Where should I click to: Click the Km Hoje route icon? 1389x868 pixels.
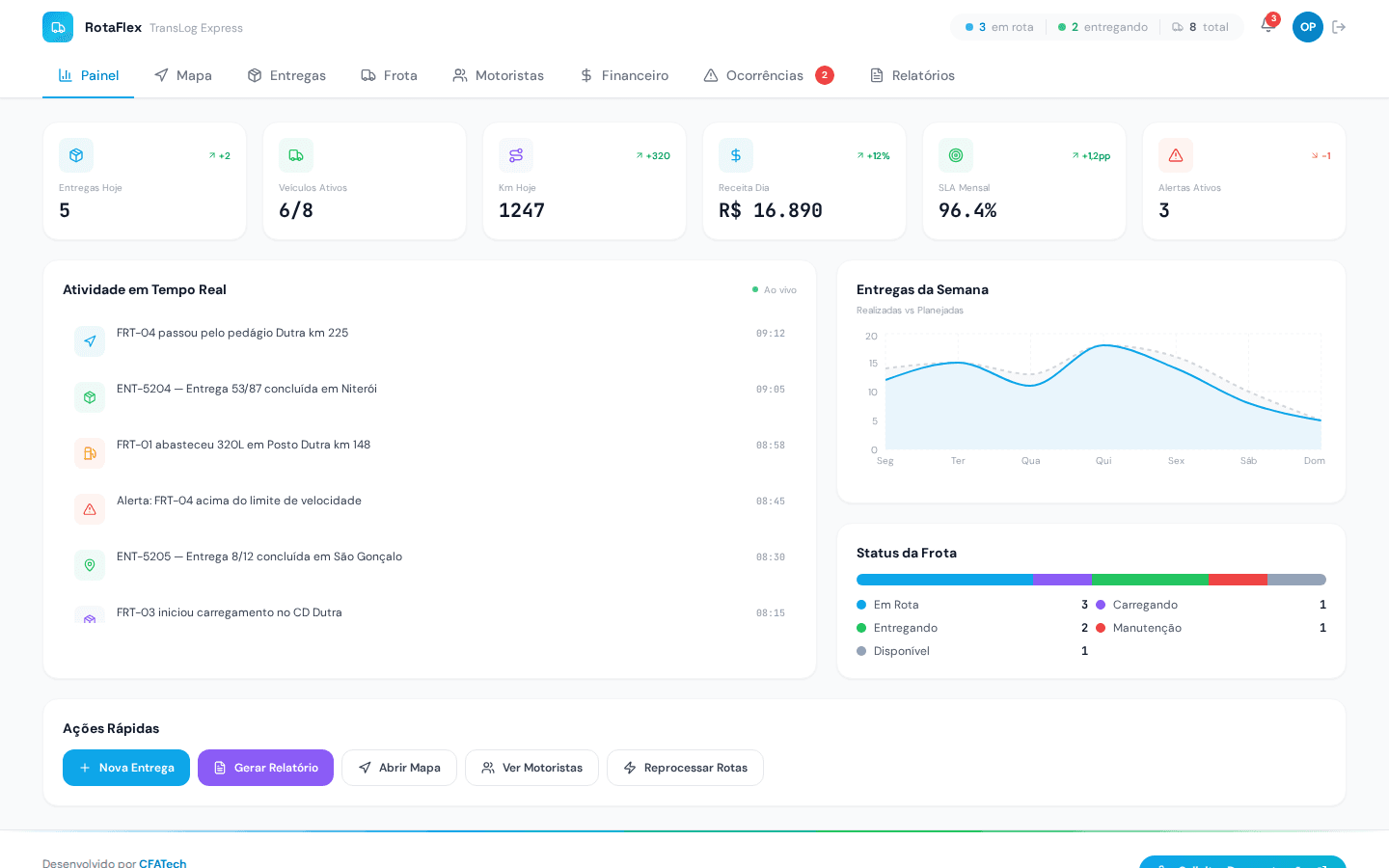(516, 155)
